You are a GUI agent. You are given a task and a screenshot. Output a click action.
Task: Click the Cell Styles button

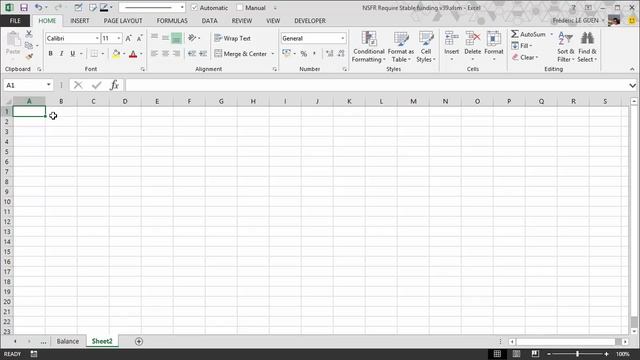(x=426, y=47)
